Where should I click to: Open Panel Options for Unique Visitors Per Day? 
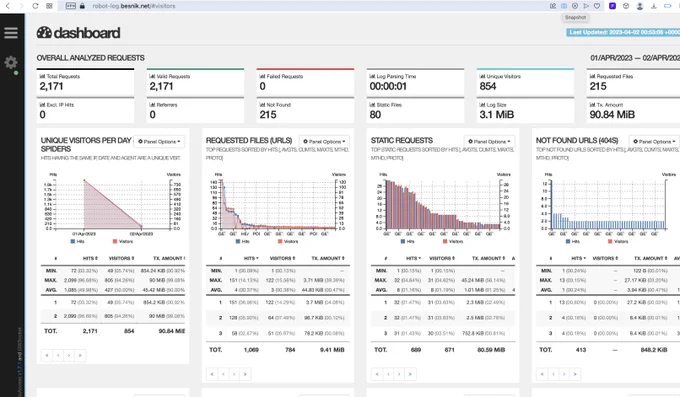click(x=159, y=141)
